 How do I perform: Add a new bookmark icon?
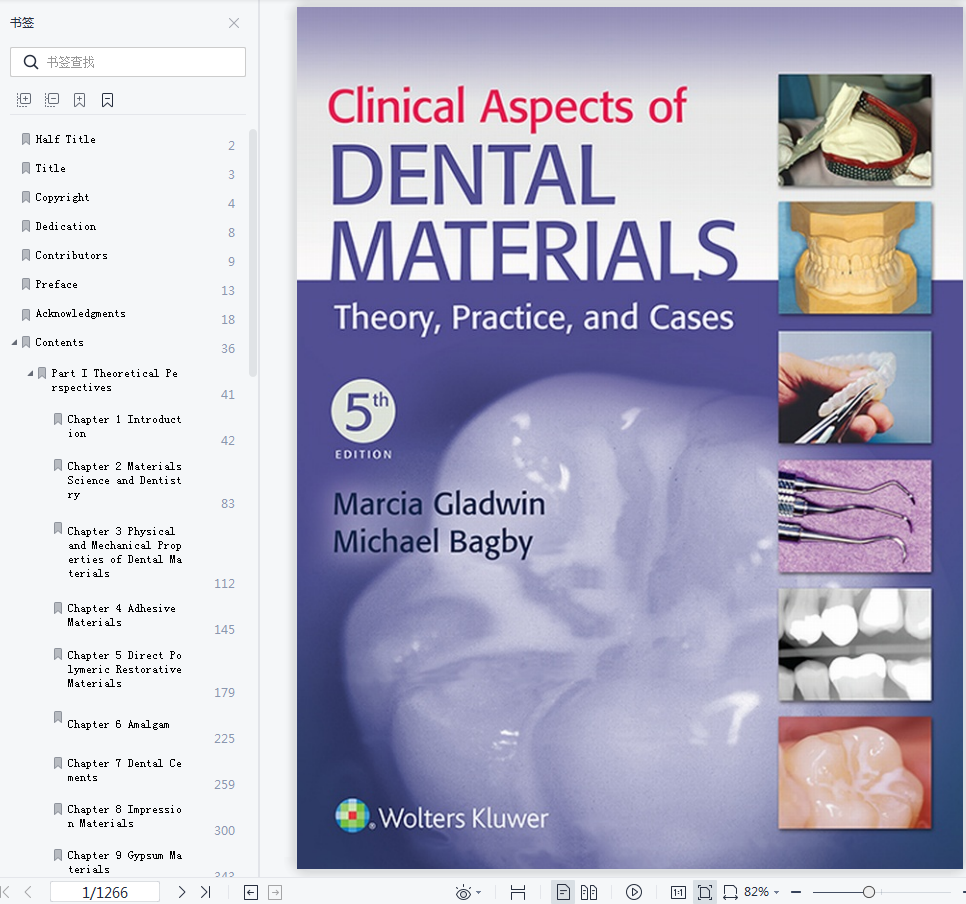(x=79, y=100)
